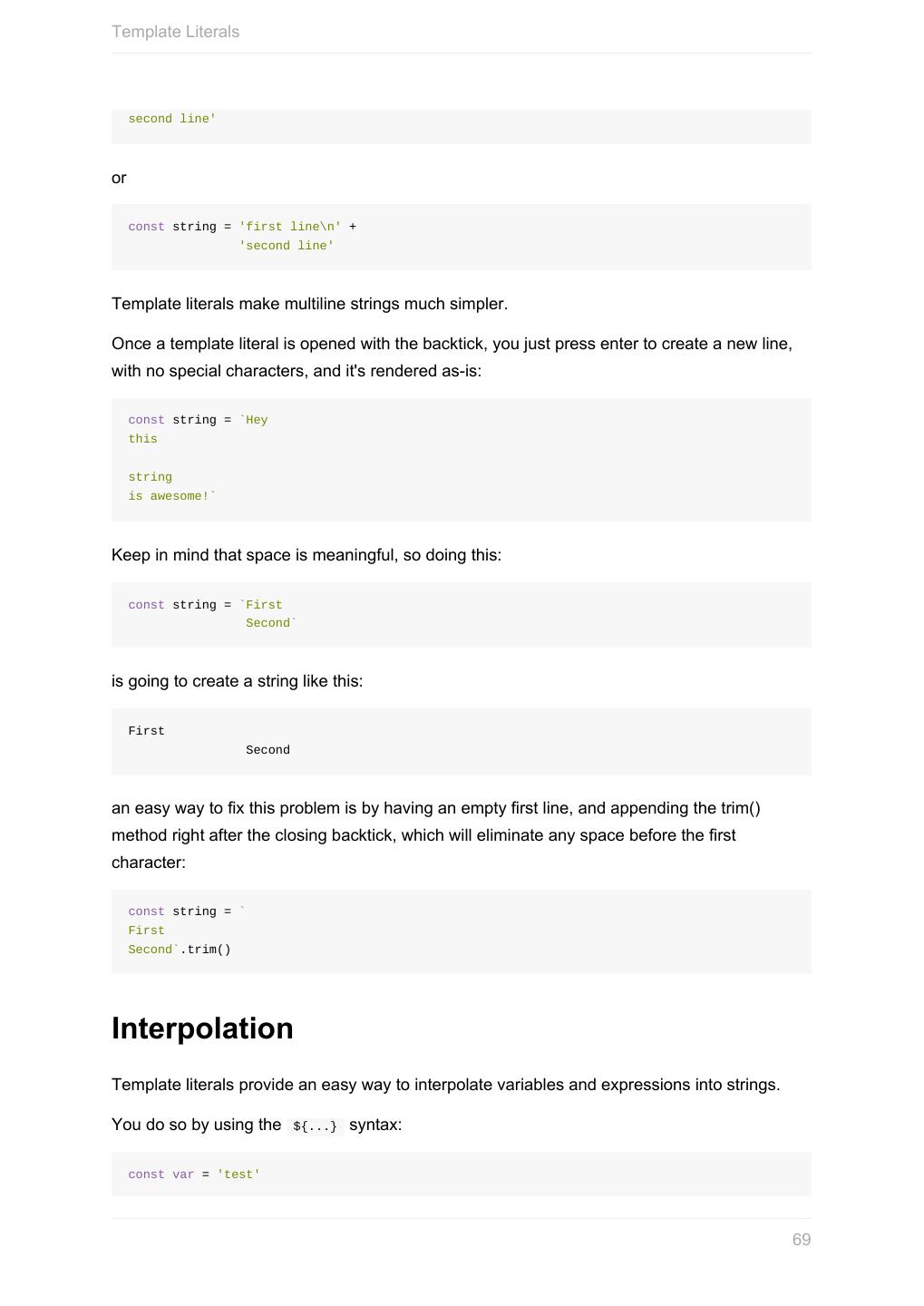Image resolution: width=924 pixels, height=1306 pixels.
Task: Click the 'first line\n' string in code
Action: point(290,227)
